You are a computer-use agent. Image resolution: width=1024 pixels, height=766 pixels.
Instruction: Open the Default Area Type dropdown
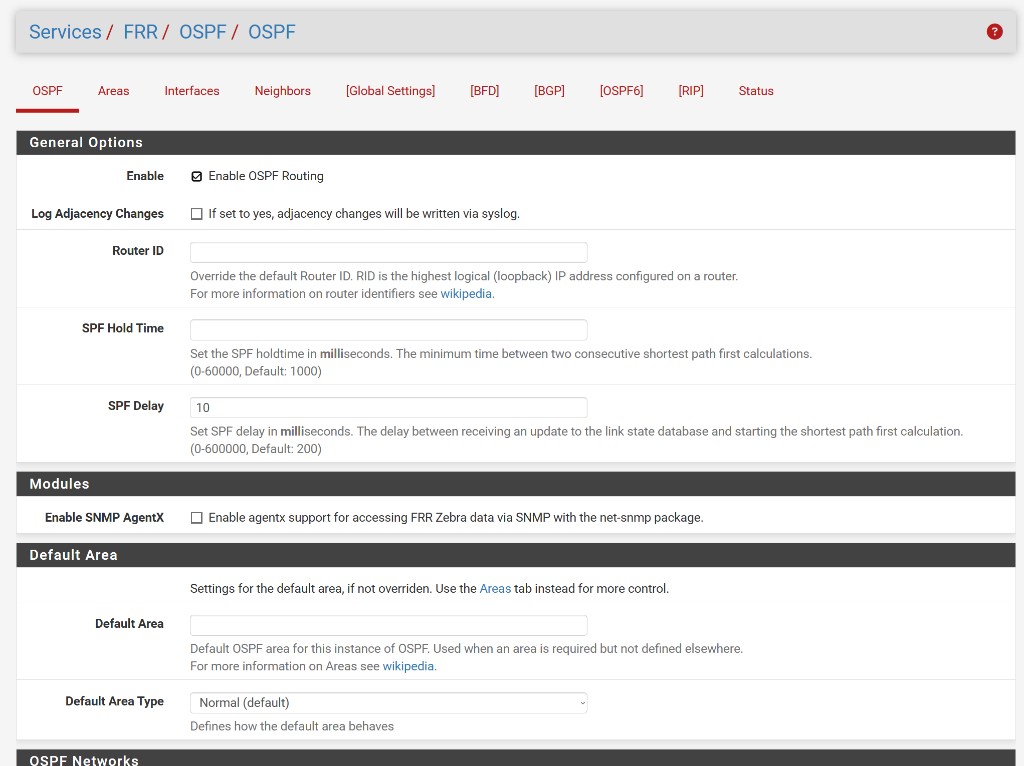388,703
